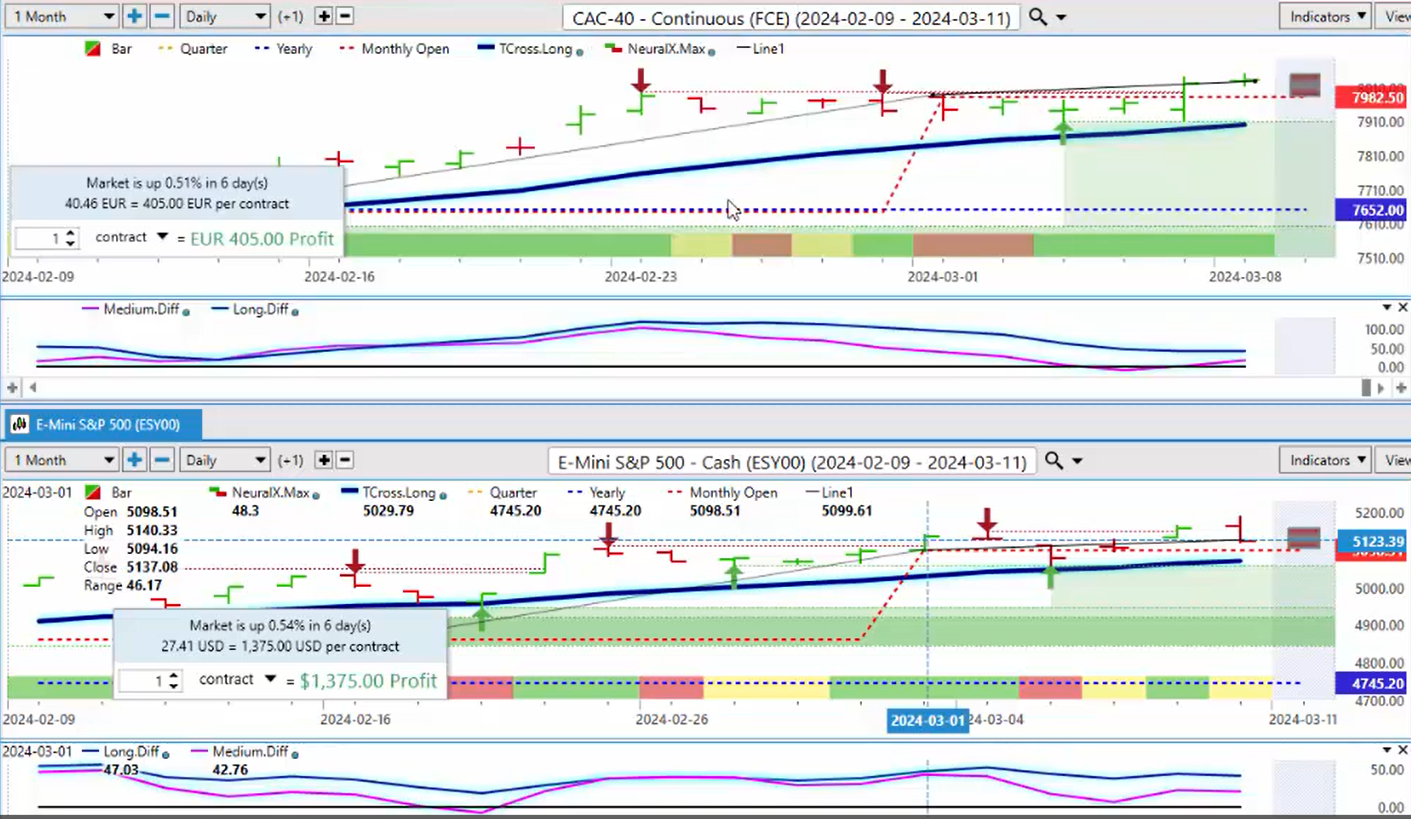Click the candlestick icon on the E-Mini tab

[19, 424]
